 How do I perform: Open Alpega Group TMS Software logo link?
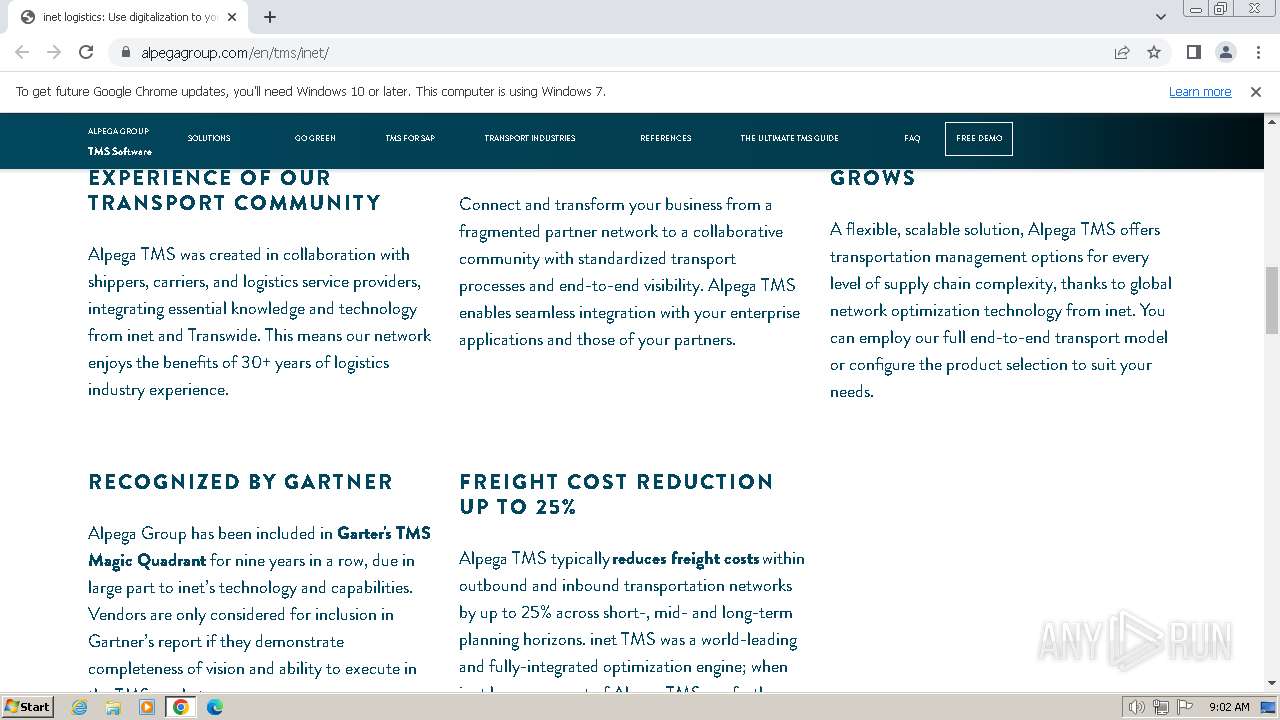pyautogui.click(x=119, y=141)
